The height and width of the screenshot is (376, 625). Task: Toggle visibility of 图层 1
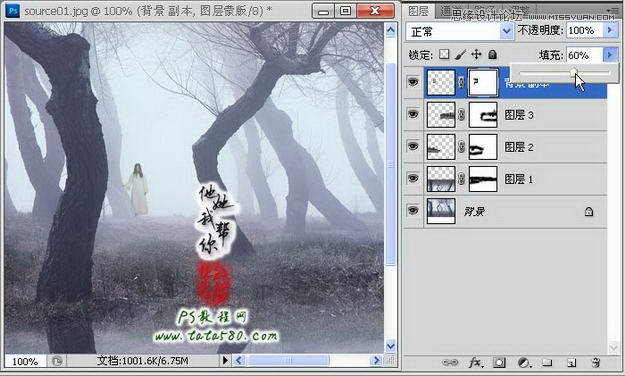point(413,178)
